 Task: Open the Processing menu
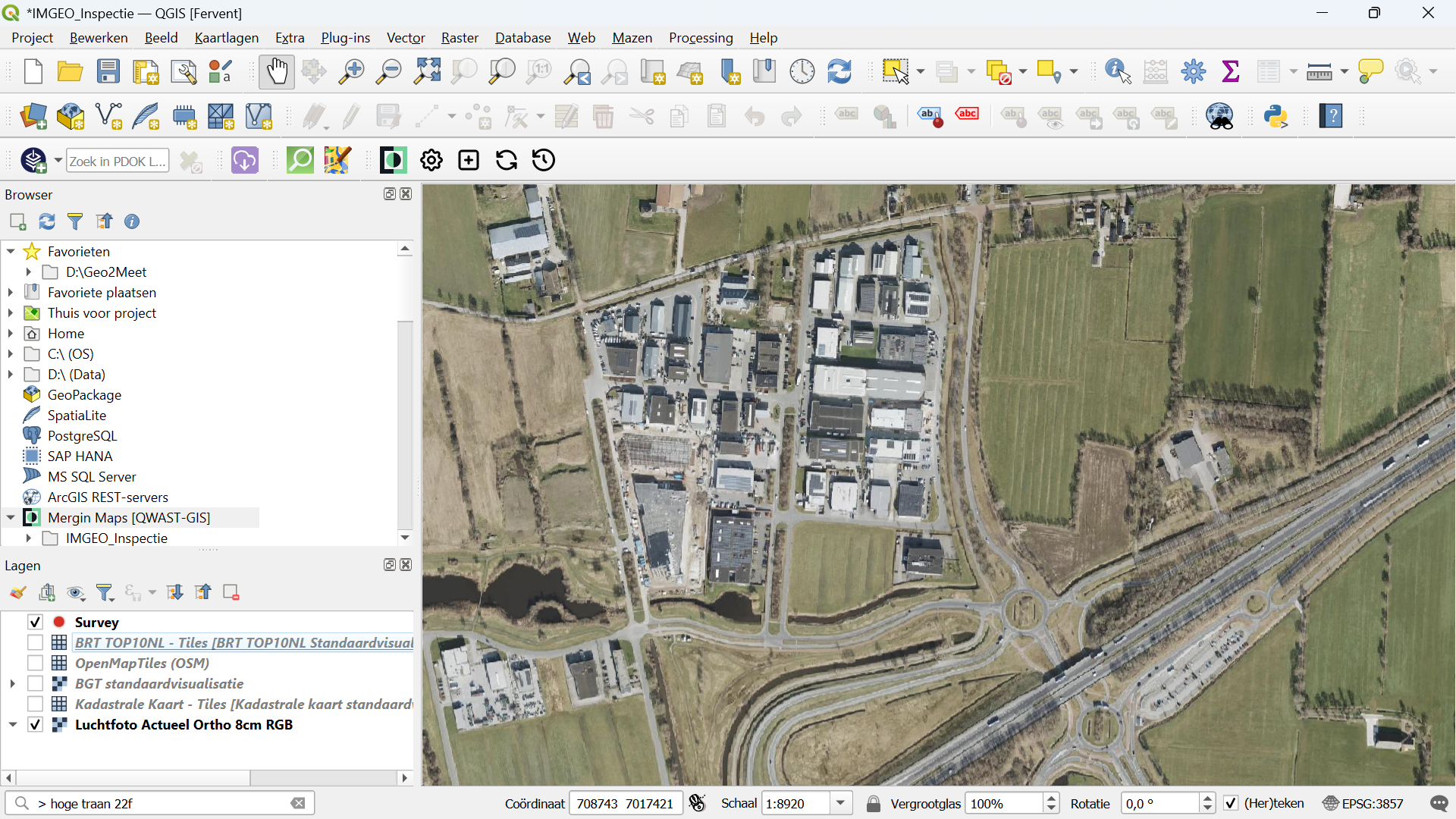coord(700,38)
